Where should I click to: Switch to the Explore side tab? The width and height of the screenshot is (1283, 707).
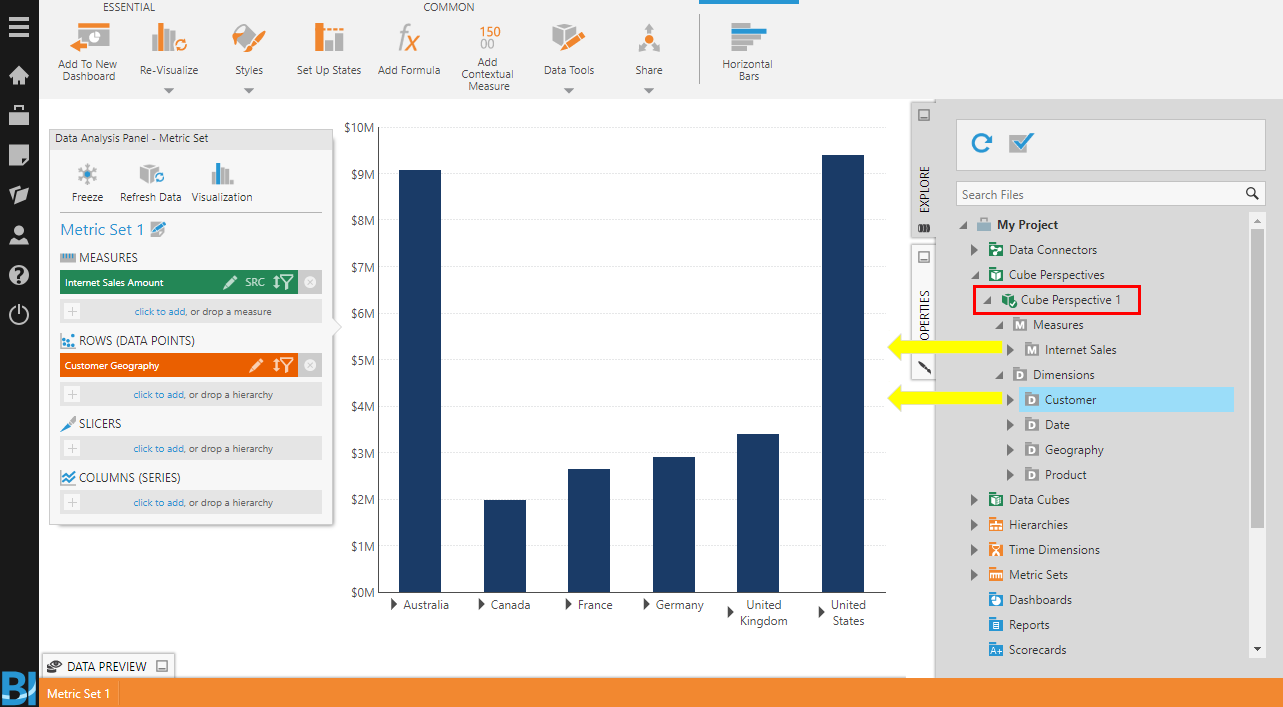point(924,188)
